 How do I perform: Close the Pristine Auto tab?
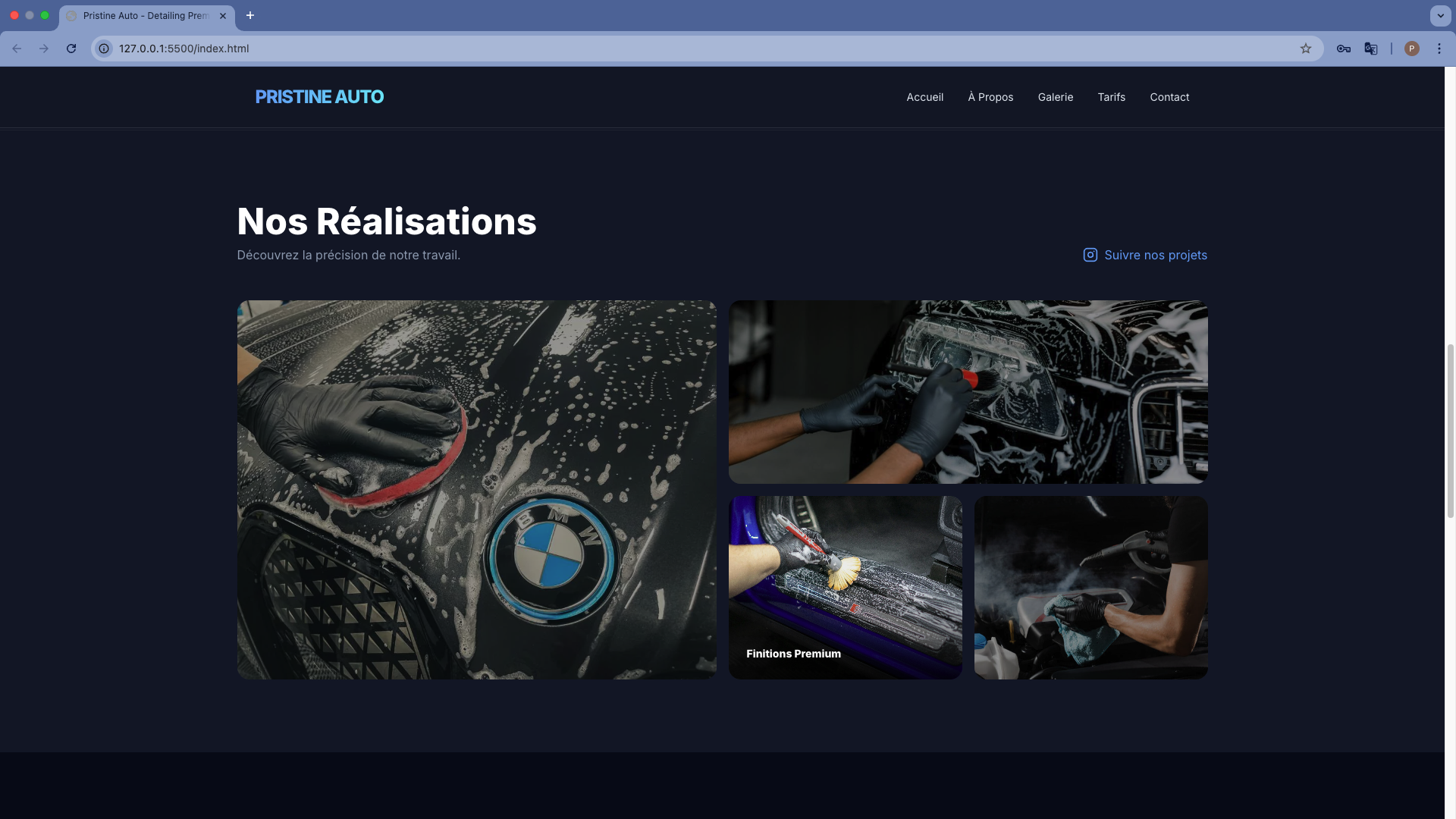[x=223, y=15]
